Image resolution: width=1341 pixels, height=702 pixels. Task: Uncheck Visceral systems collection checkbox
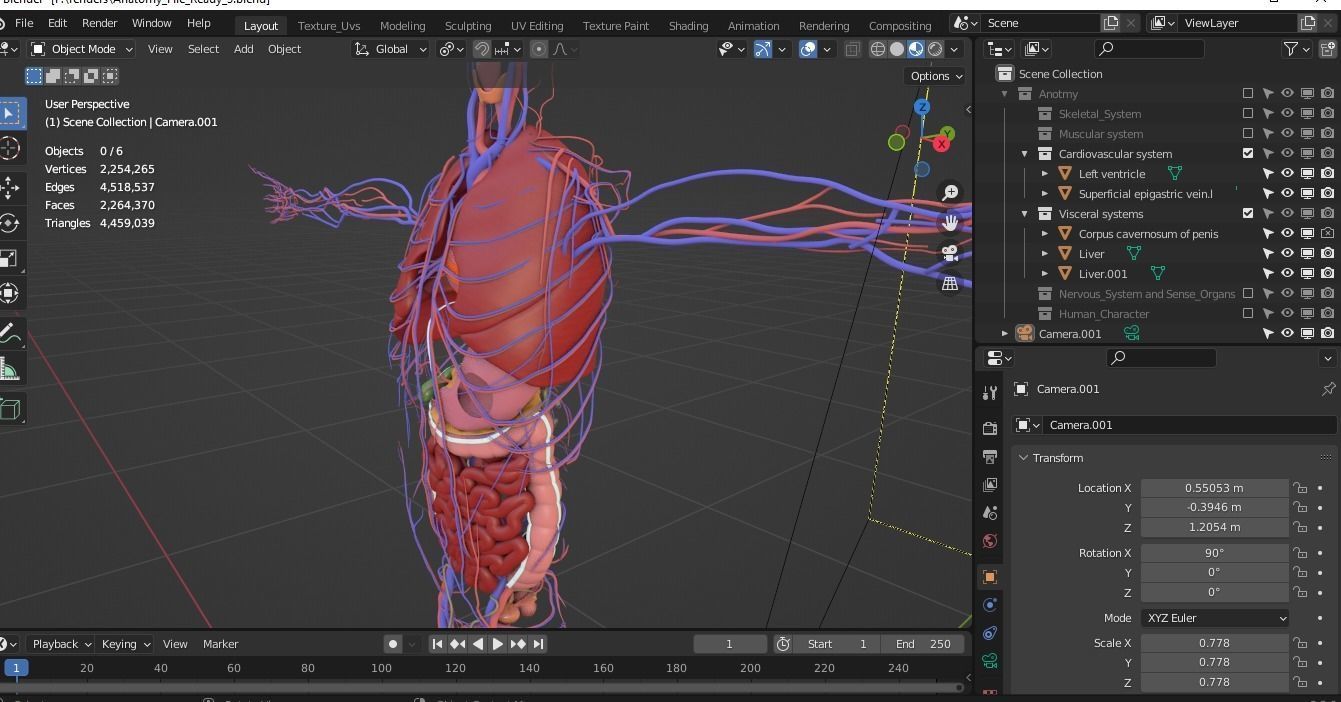coord(1247,213)
